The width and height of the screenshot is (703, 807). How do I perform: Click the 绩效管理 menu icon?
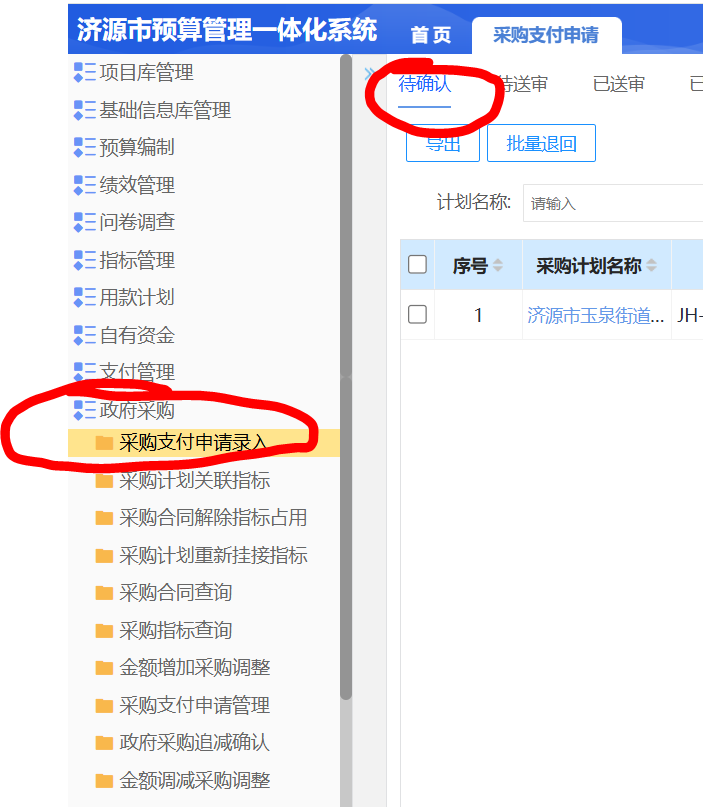(x=85, y=185)
